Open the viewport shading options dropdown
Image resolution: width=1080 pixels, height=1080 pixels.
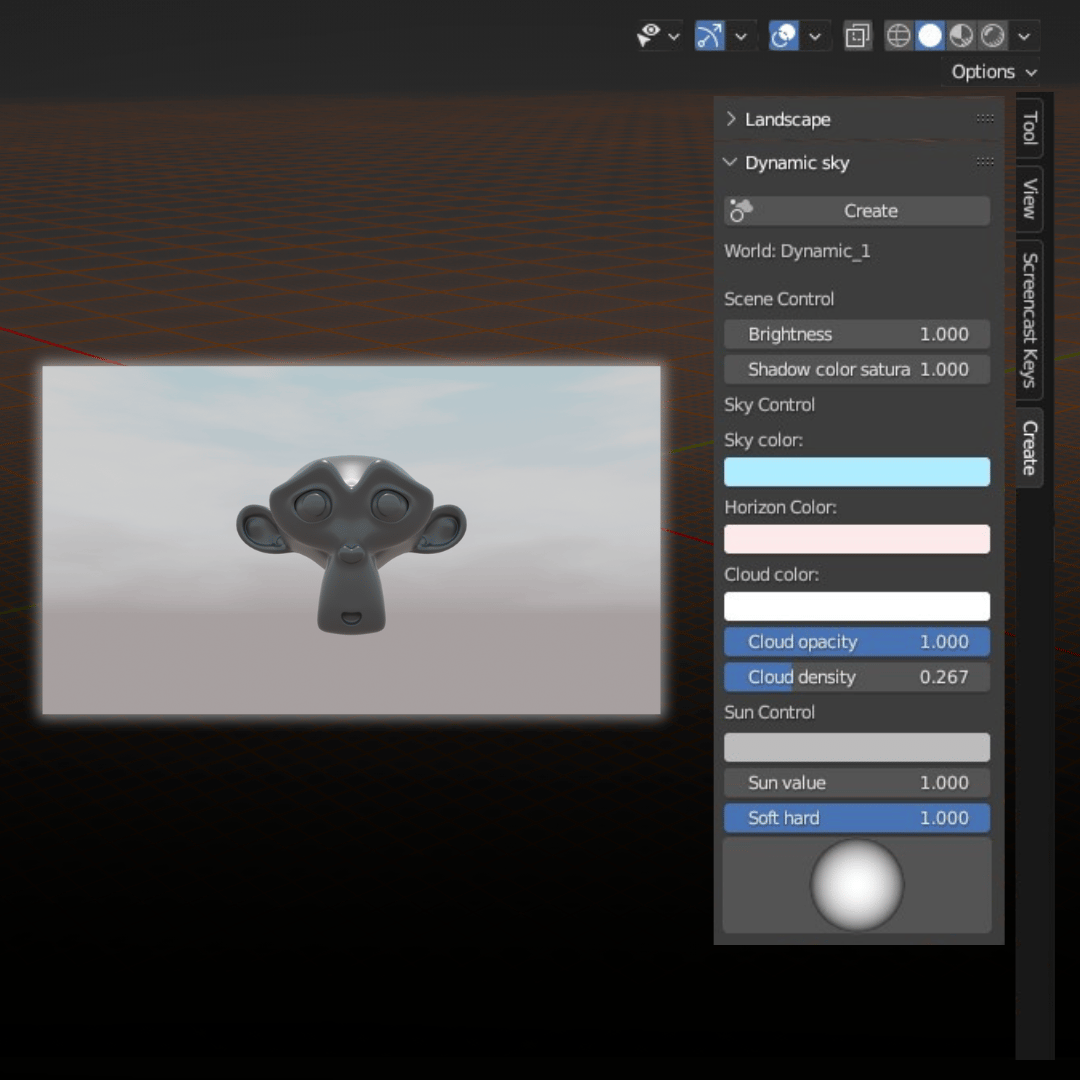click(x=1024, y=37)
